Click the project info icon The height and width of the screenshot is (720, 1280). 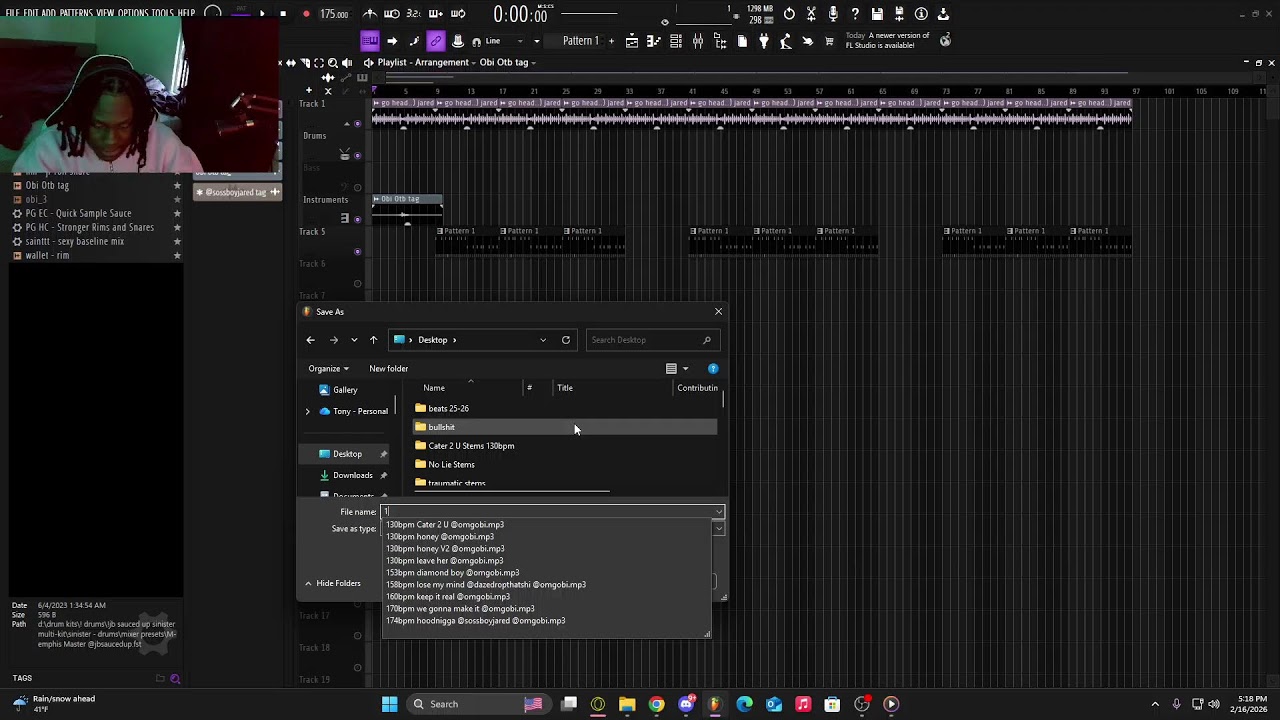(x=921, y=14)
